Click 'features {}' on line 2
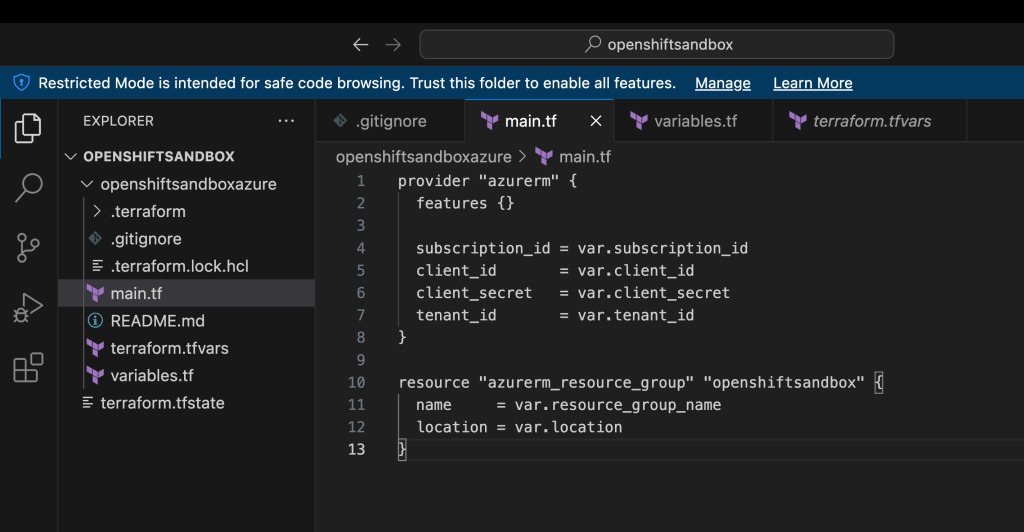The width and height of the screenshot is (1024, 532). coord(465,204)
